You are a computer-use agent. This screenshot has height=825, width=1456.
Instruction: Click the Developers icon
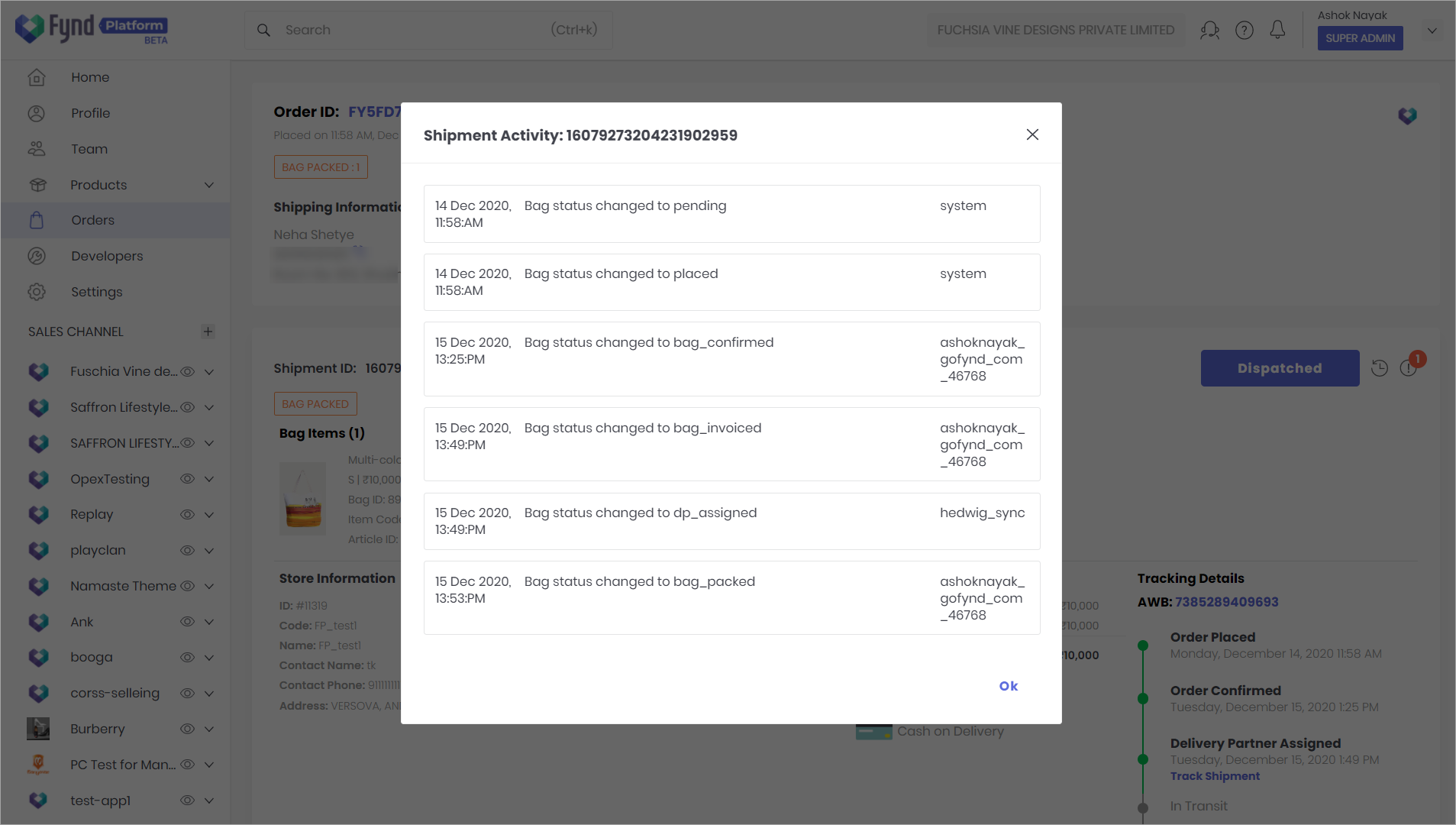pyautogui.click(x=37, y=256)
